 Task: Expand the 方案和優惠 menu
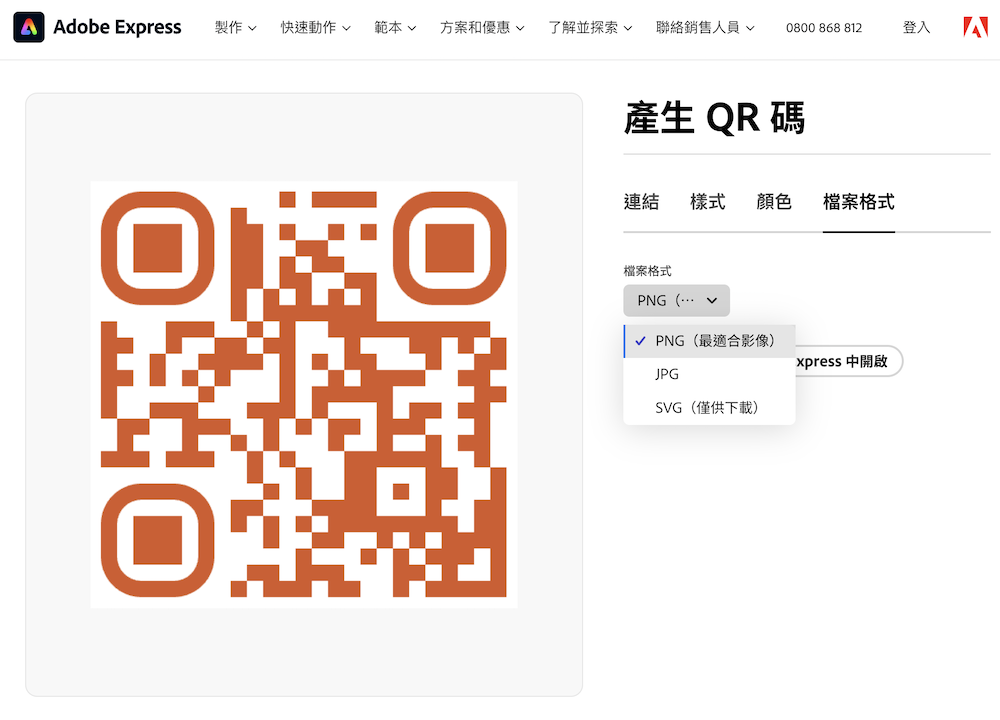pos(482,28)
